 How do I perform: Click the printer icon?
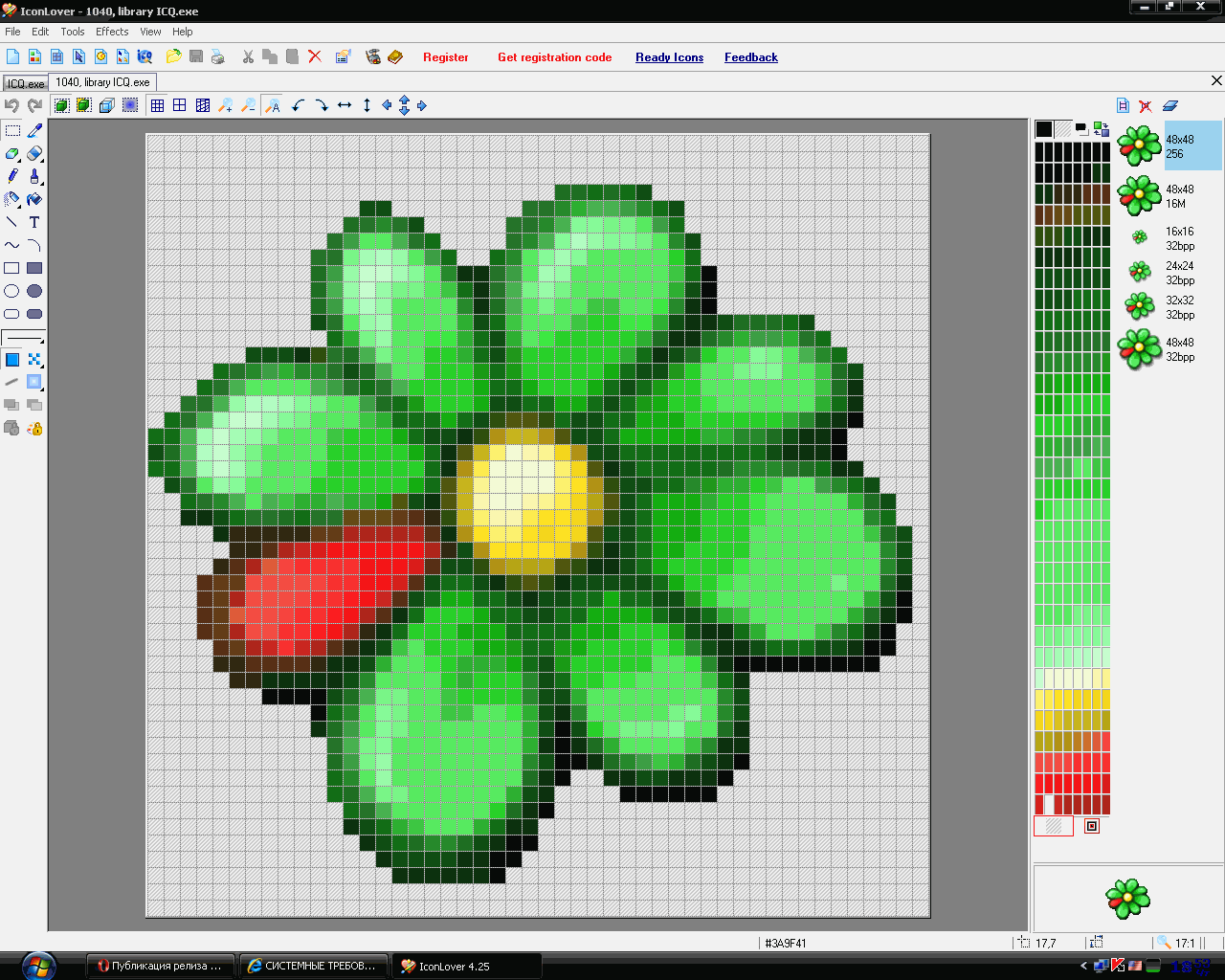[218, 56]
